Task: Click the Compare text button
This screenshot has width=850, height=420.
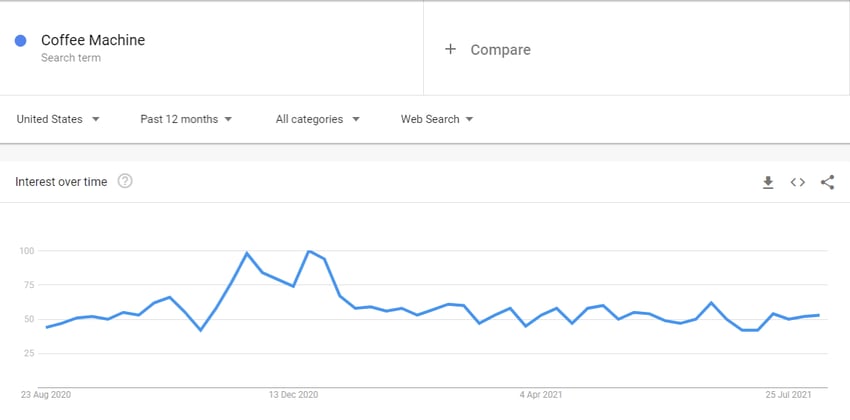Action: coord(500,50)
